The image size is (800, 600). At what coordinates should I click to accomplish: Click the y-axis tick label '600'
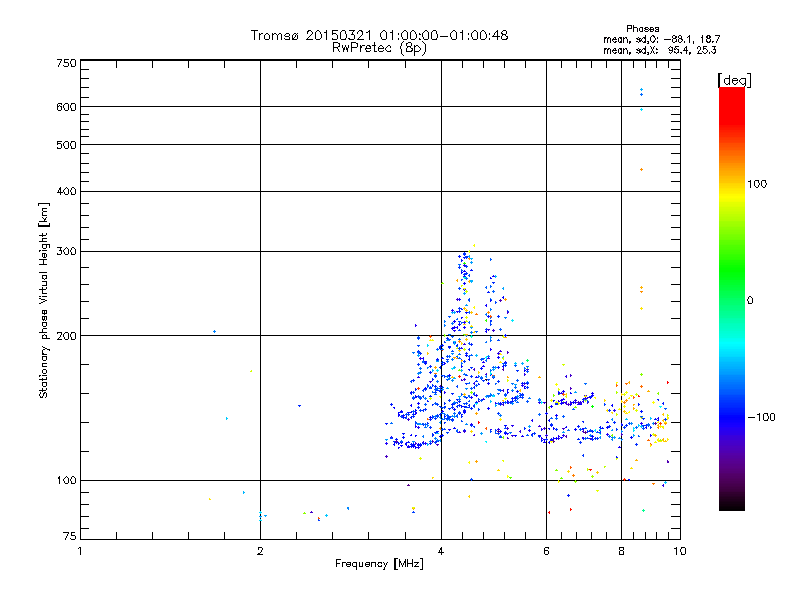pyautogui.click(x=66, y=107)
